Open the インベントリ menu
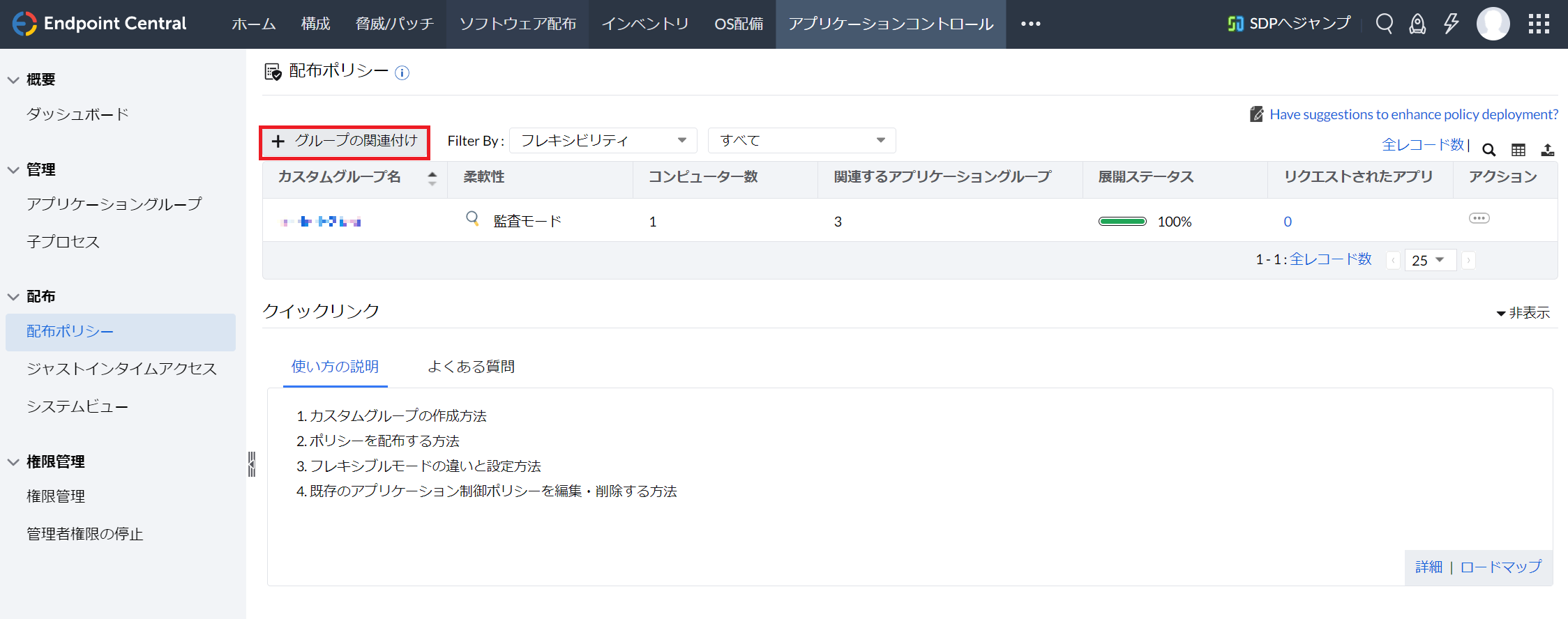The image size is (1568, 619). [644, 24]
